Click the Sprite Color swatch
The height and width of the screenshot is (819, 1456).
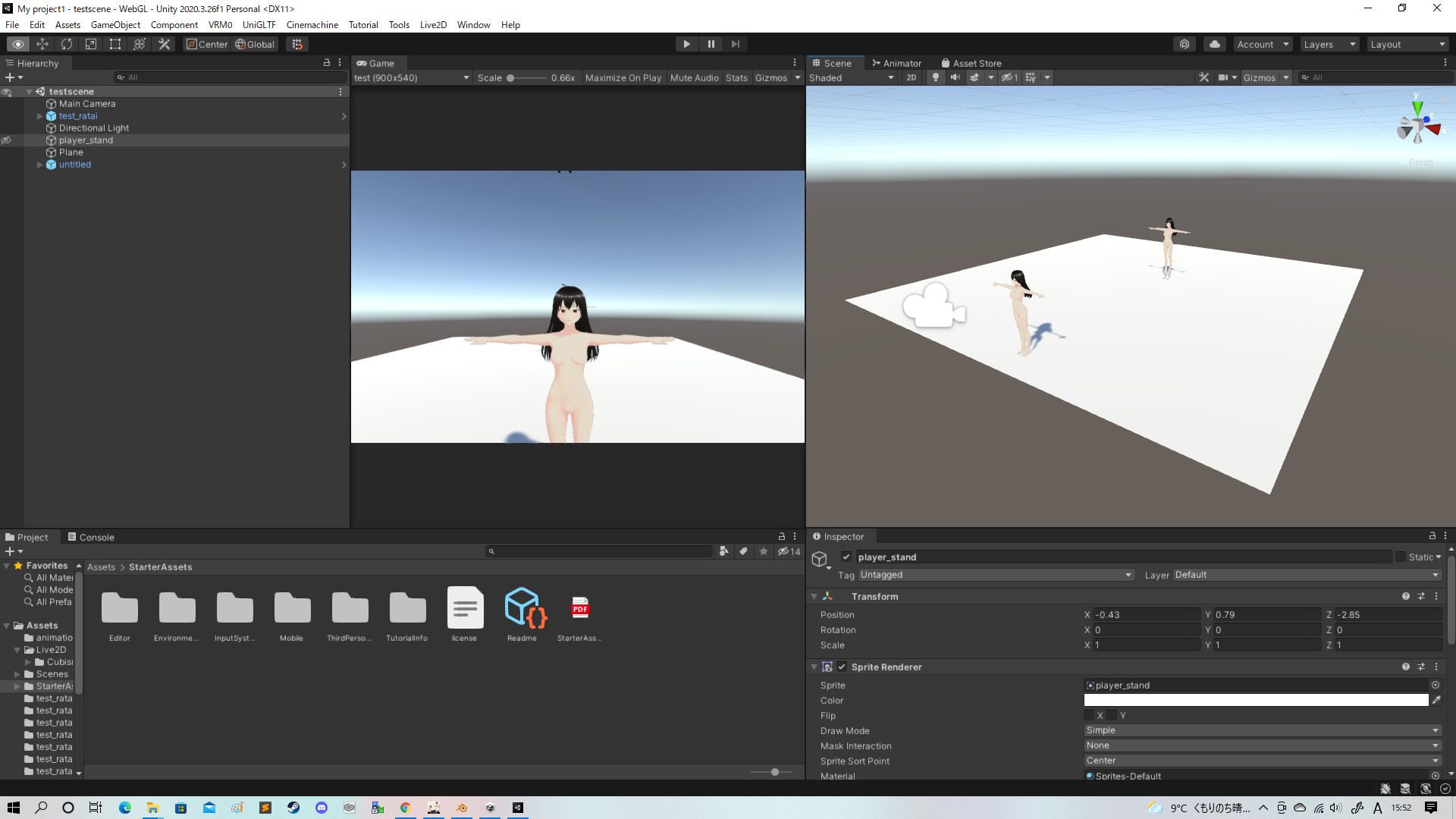pos(1256,700)
